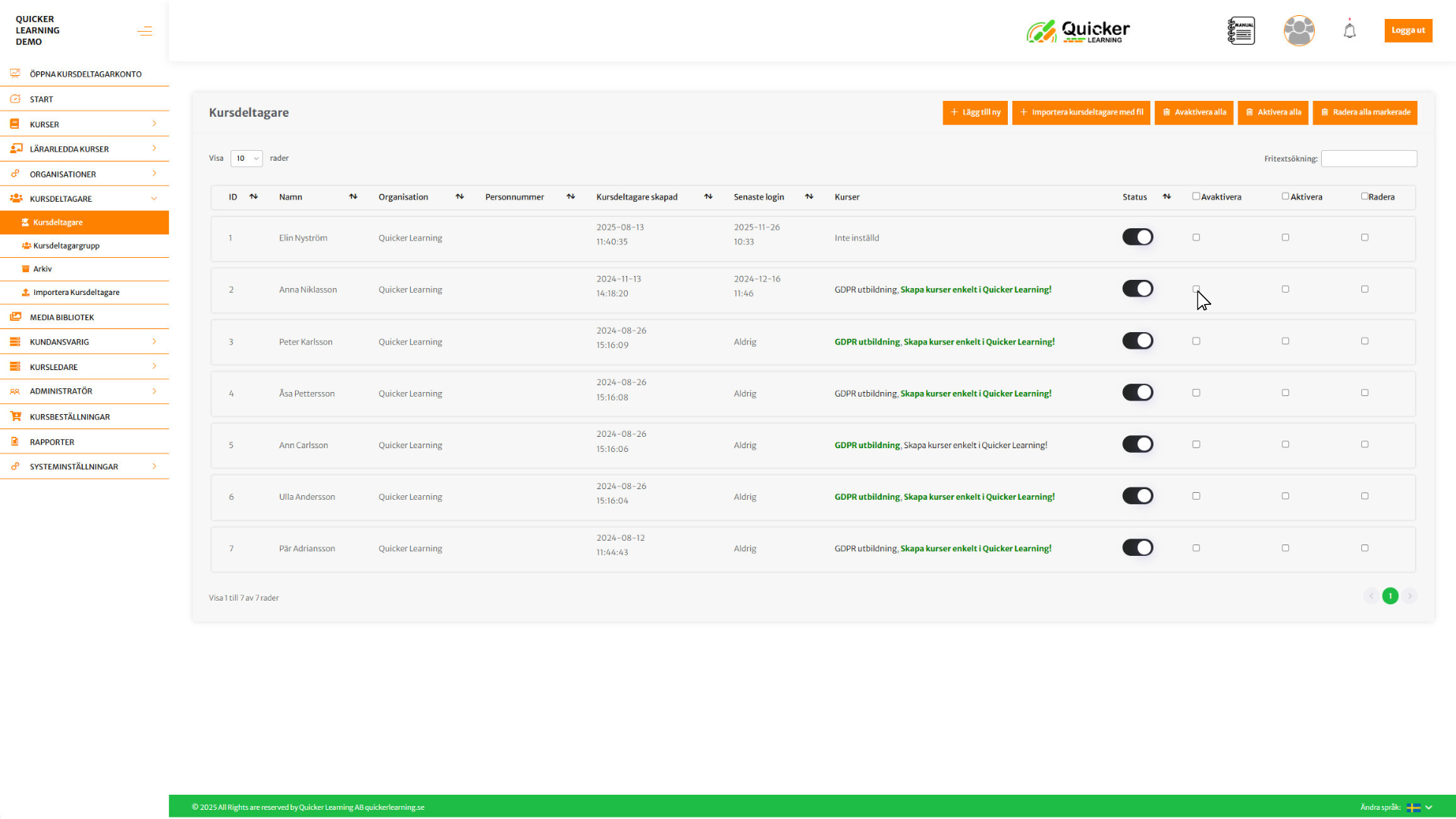
Task: Click Logga ut button
Action: [1407, 30]
